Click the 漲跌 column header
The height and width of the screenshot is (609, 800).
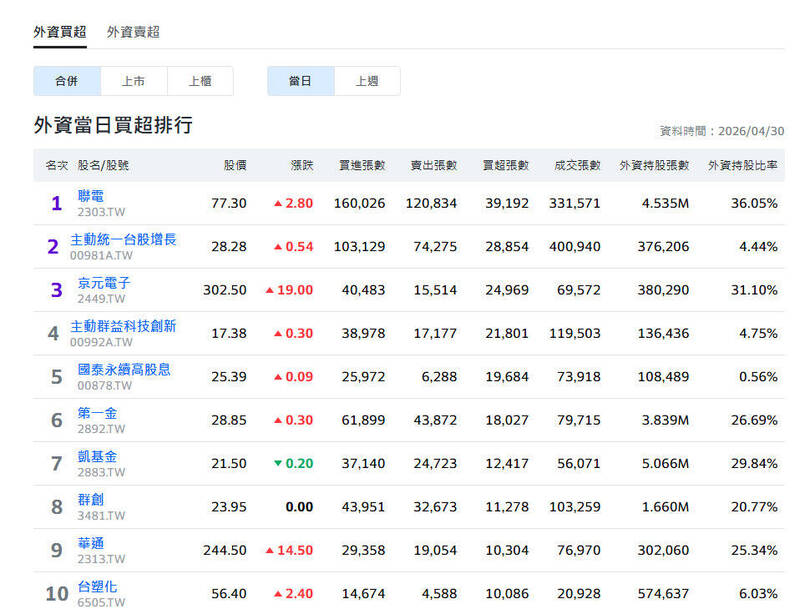302,165
